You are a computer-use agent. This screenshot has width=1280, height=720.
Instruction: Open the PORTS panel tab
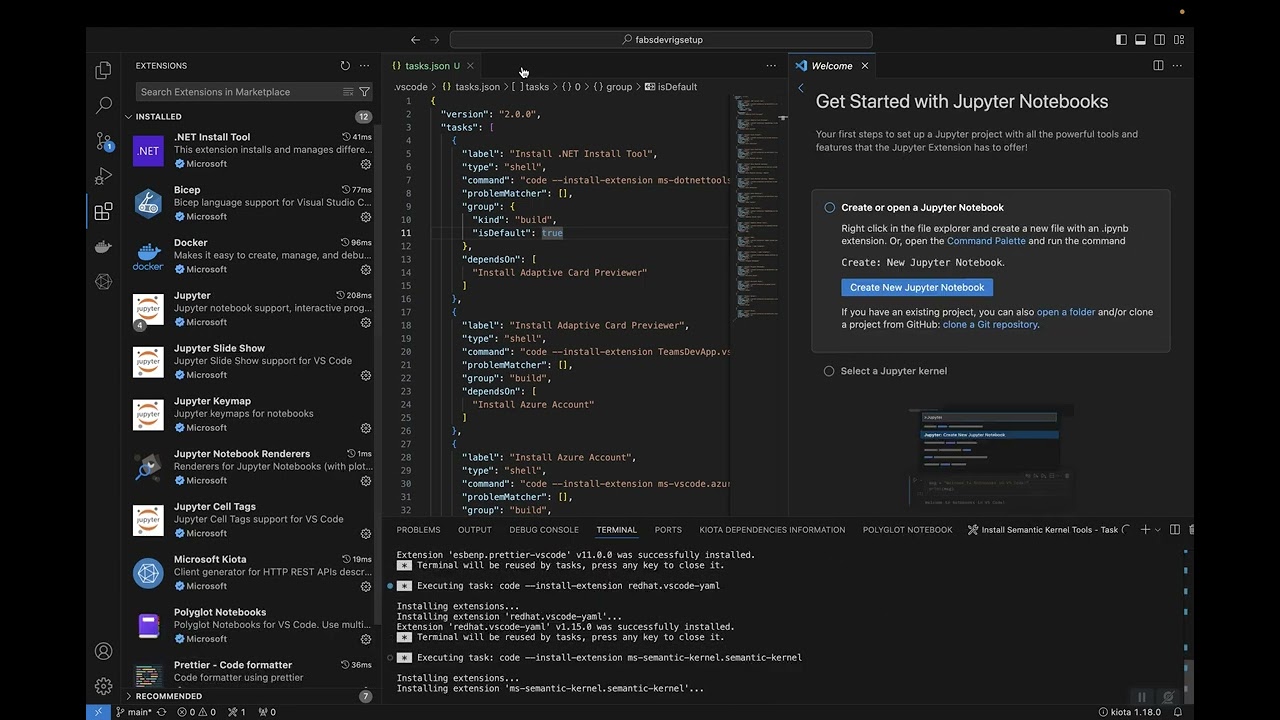point(668,530)
